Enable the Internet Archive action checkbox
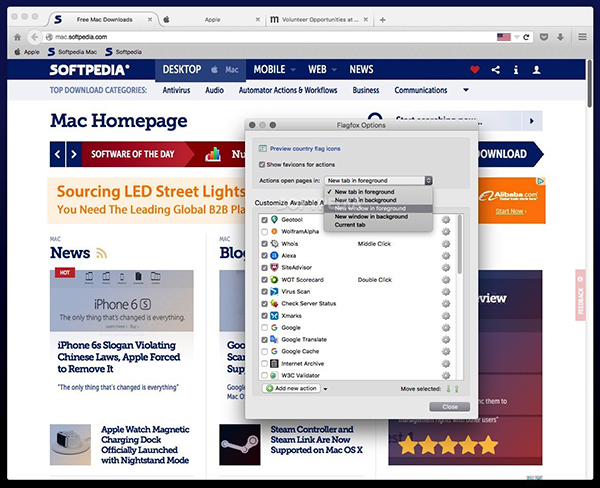Image resolution: width=600 pixels, height=488 pixels. [x=264, y=364]
